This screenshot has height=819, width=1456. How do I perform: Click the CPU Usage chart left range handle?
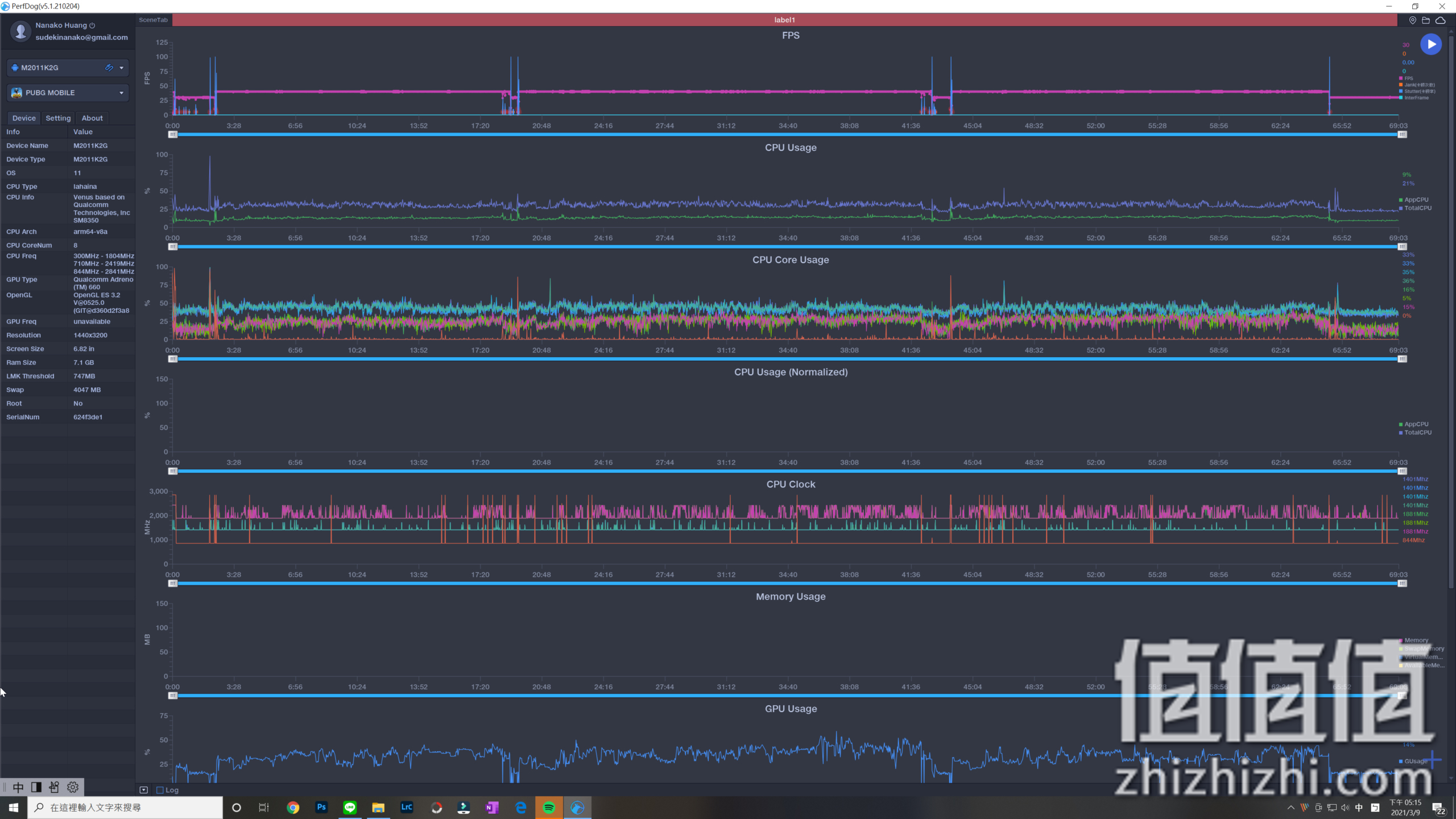coord(173,247)
